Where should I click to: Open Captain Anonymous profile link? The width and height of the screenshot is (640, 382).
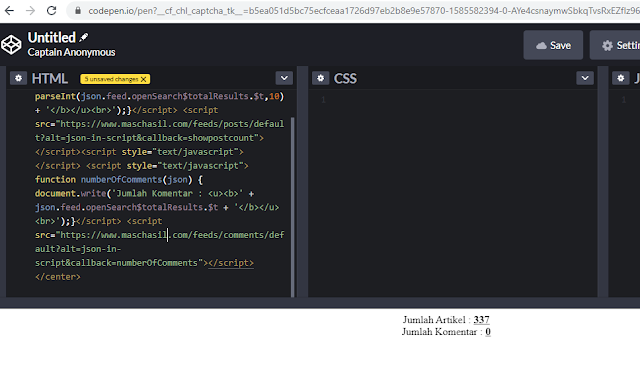pos(71,52)
